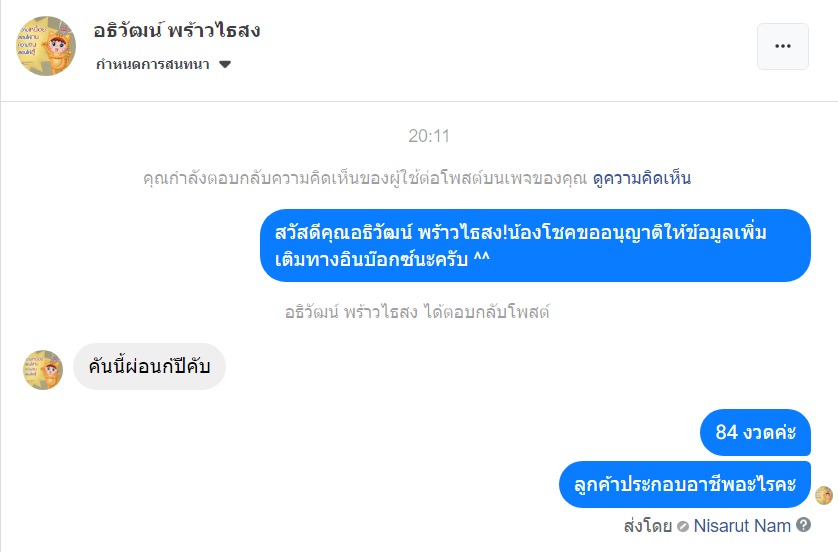Click small avatar beside คันนี้ผ่อนกปีคับ message

pyautogui.click(x=43, y=369)
